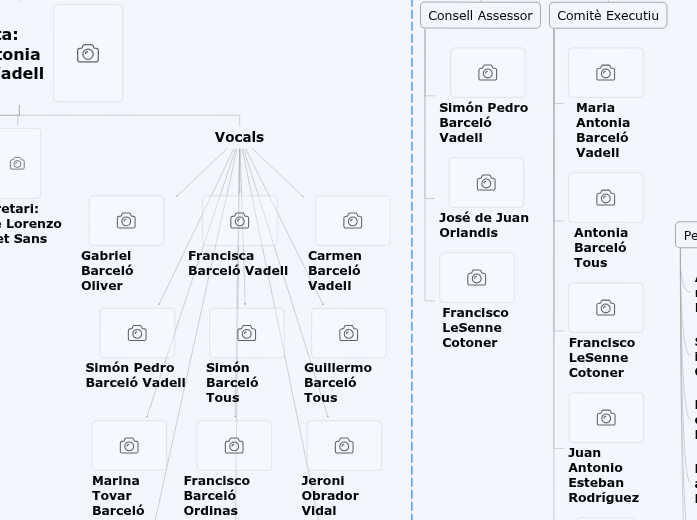Viewport: 697px width, 520px height.
Task: Click photo placeholder above Guillermo Barceló Tous
Action: (x=348, y=333)
